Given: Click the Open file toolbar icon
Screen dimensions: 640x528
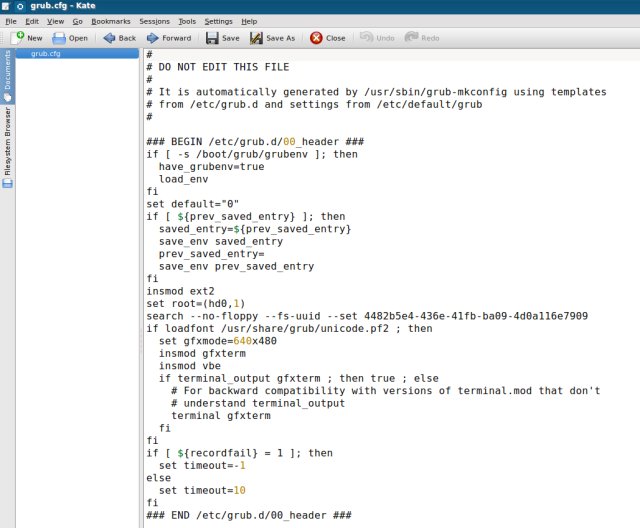Looking at the screenshot, I should (x=59, y=38).
